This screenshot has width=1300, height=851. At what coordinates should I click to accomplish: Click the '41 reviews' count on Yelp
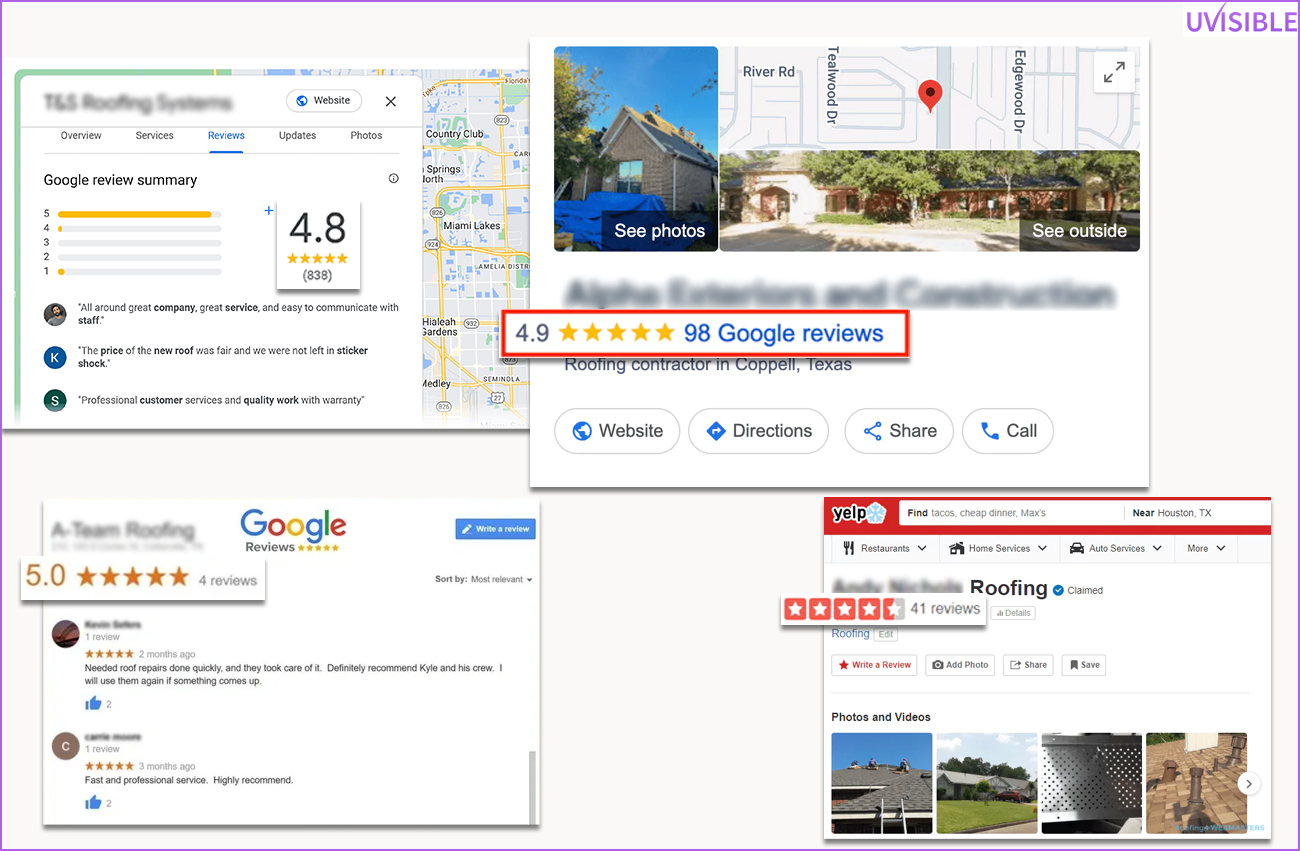944,608
